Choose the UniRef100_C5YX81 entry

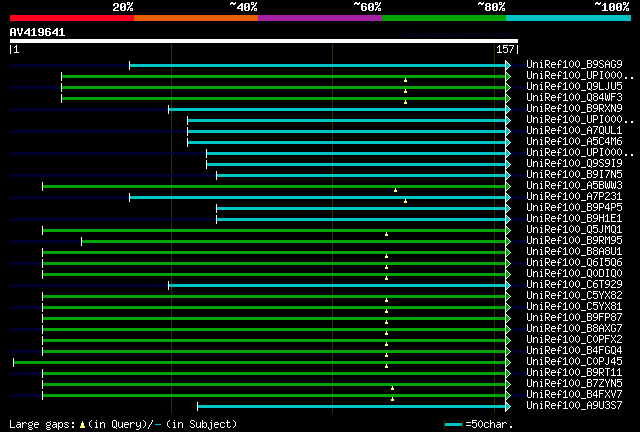[574, 307]
